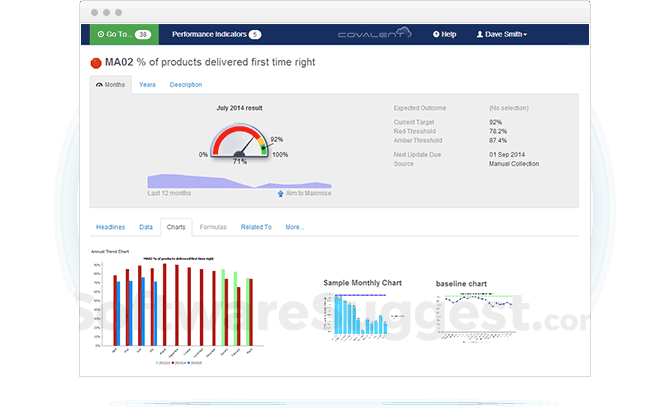Click the user icon beside Dave Smith
Screen dimensions: 670x410
click(x=479, y=34)
